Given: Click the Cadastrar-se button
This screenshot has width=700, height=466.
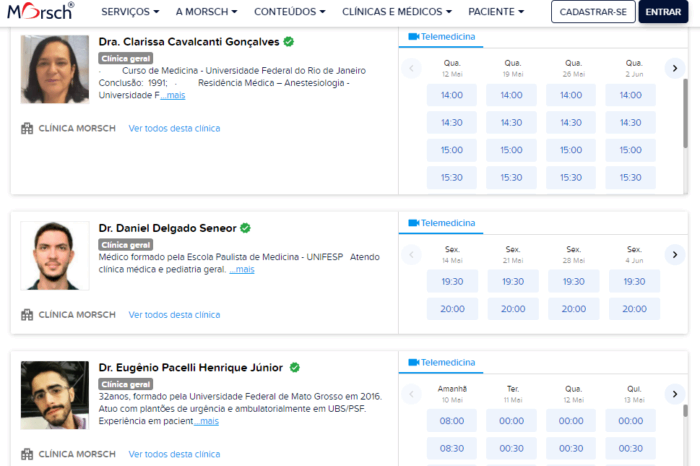Looking at the screenshot, I should [592, 12].
